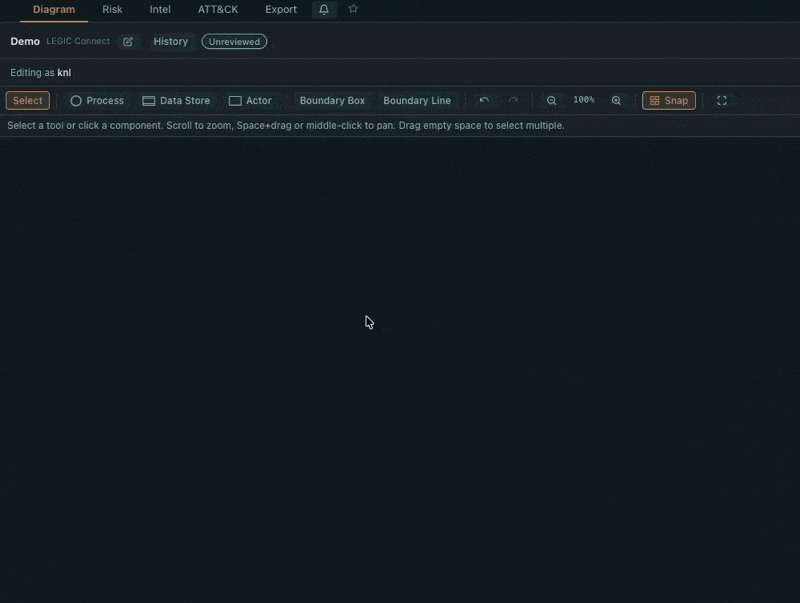The image size is (800, 603).
Task: Switch to the Risk tab
Action: pos(112,10)
